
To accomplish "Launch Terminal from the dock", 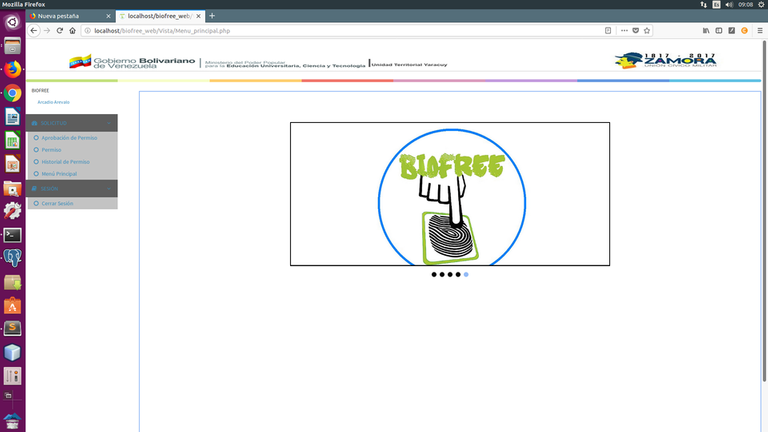I will (12, 235).
